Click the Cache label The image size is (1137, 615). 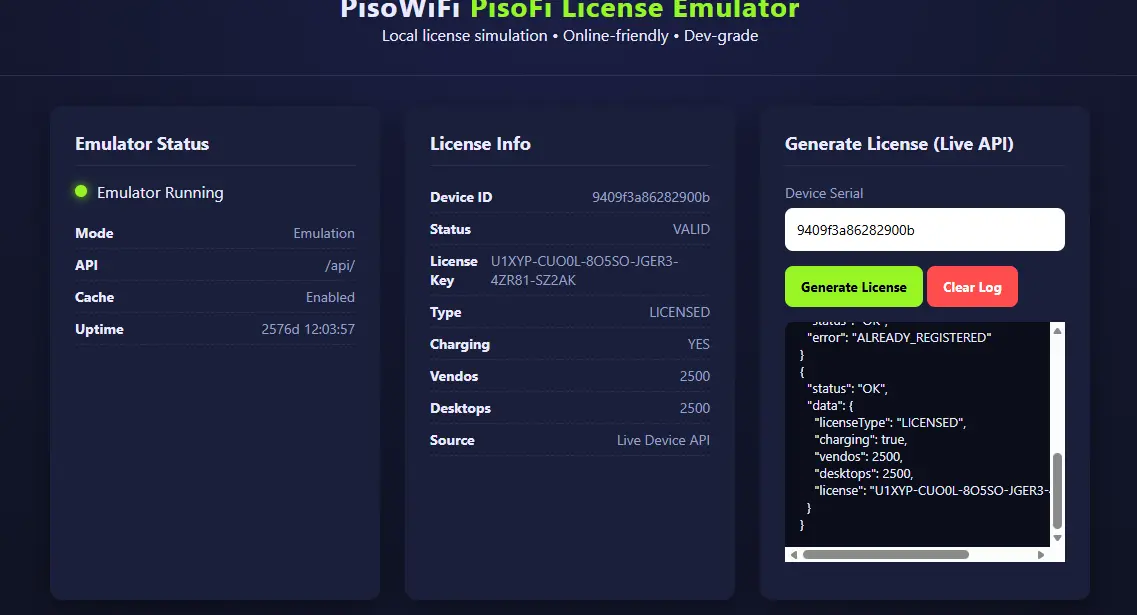point(94,297)
